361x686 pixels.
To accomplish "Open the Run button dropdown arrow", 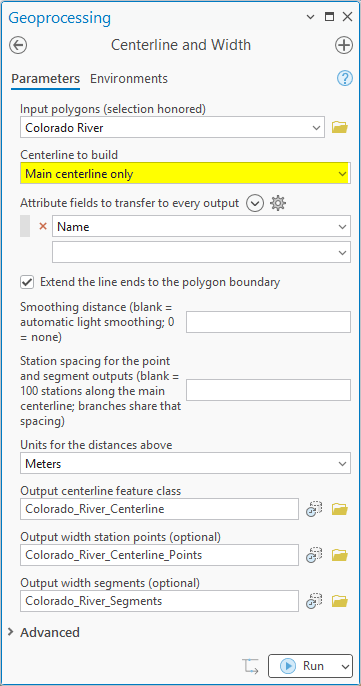I will click(x=345, y=666).
